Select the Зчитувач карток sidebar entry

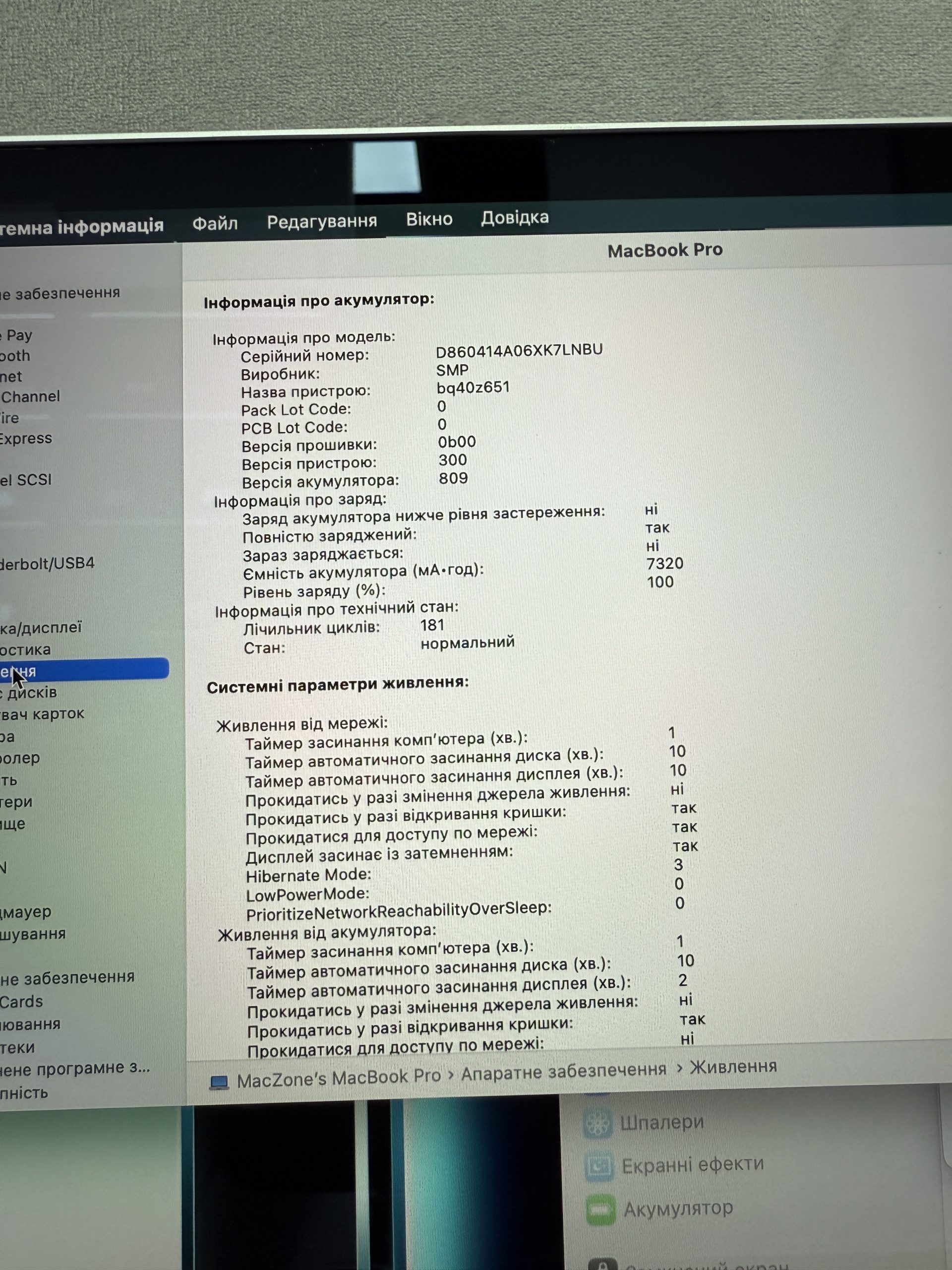42,714
